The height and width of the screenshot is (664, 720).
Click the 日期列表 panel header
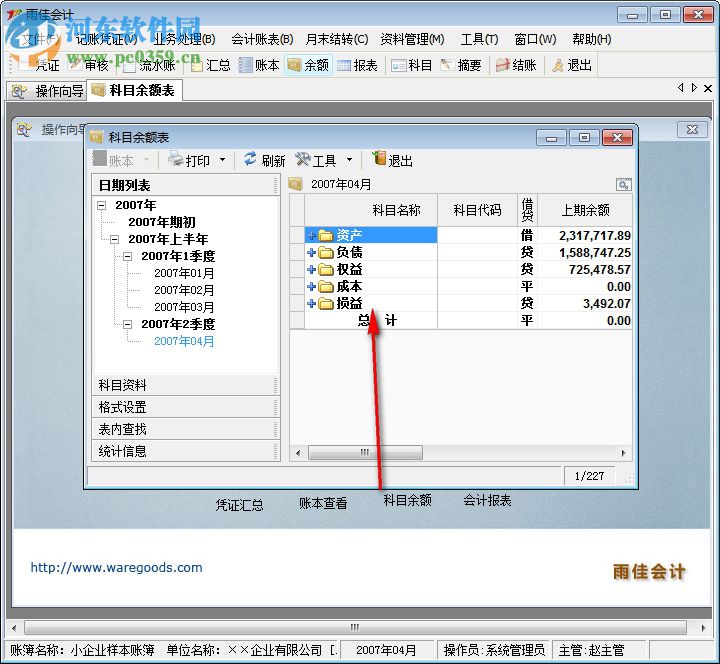(x=186, y=185)
